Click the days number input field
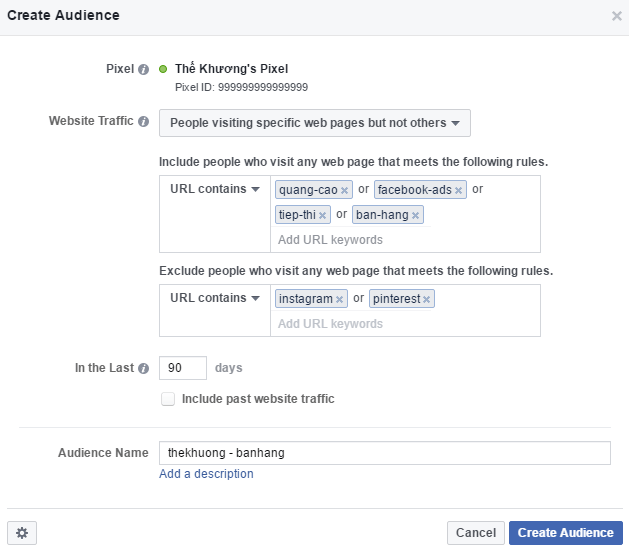Screen dimensions: 629x552 coord(183,368)
